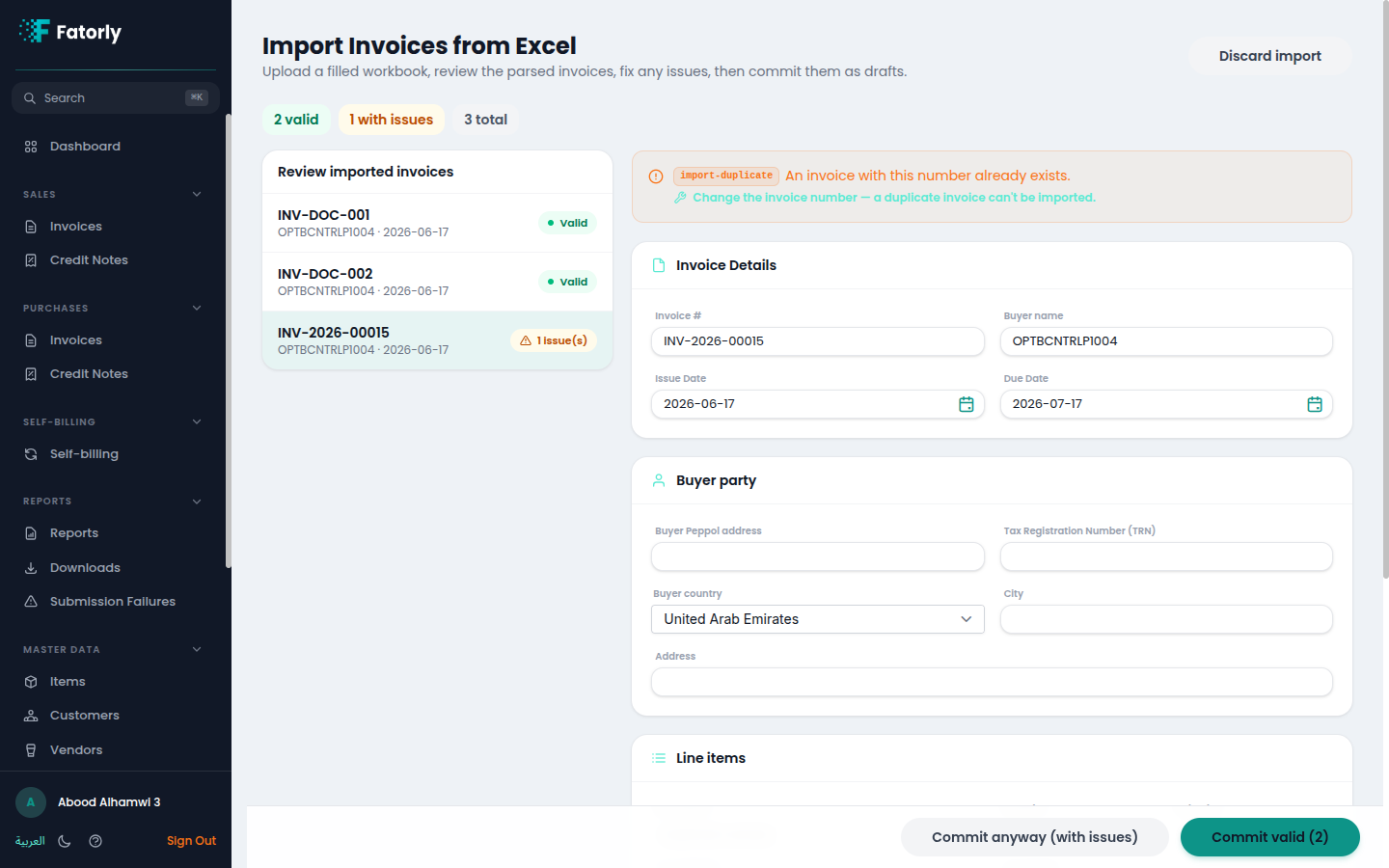Select the 1 with issues filter chip

[391, 120]
